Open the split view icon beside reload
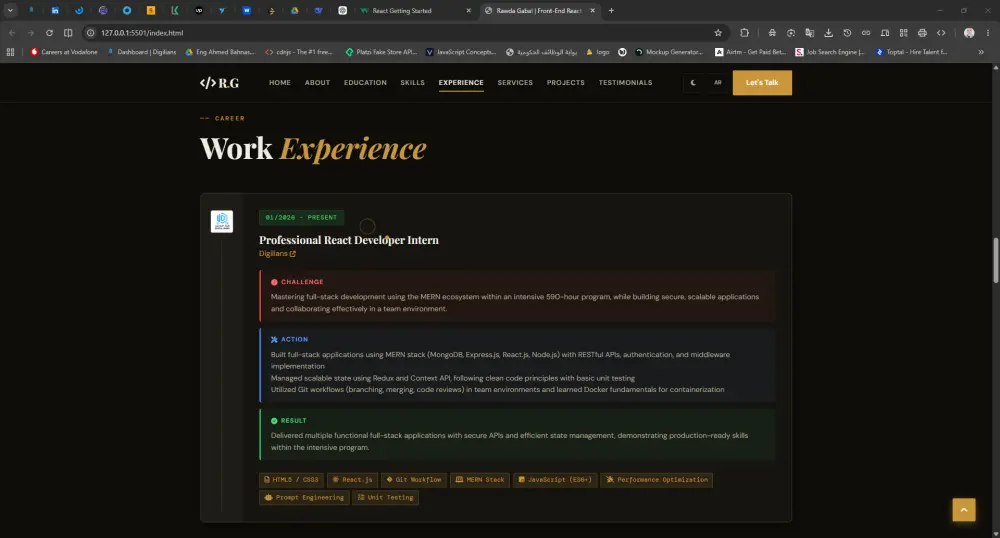 tap(68, 33)
